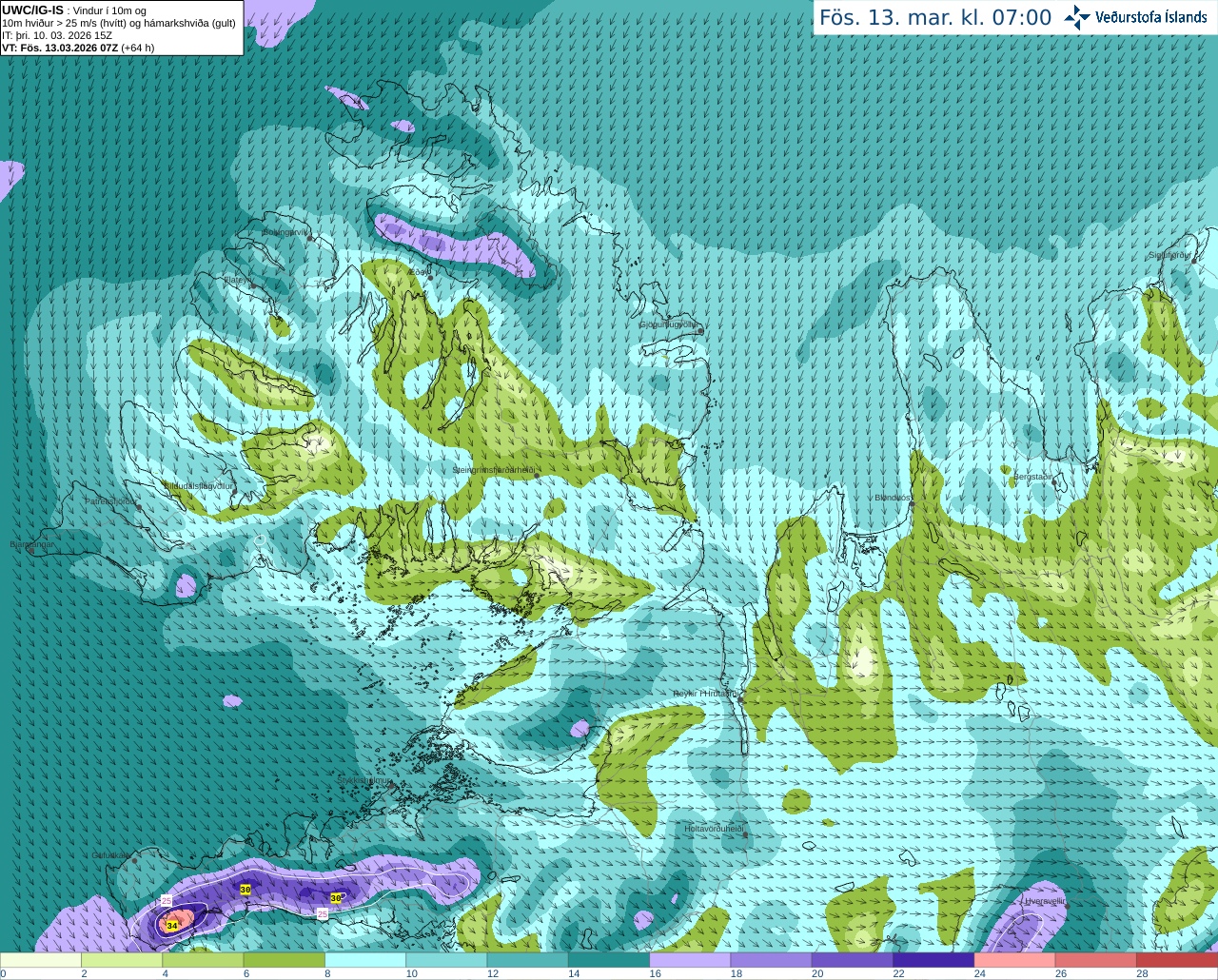Click the Bolungarvík station label

point(285,231)
